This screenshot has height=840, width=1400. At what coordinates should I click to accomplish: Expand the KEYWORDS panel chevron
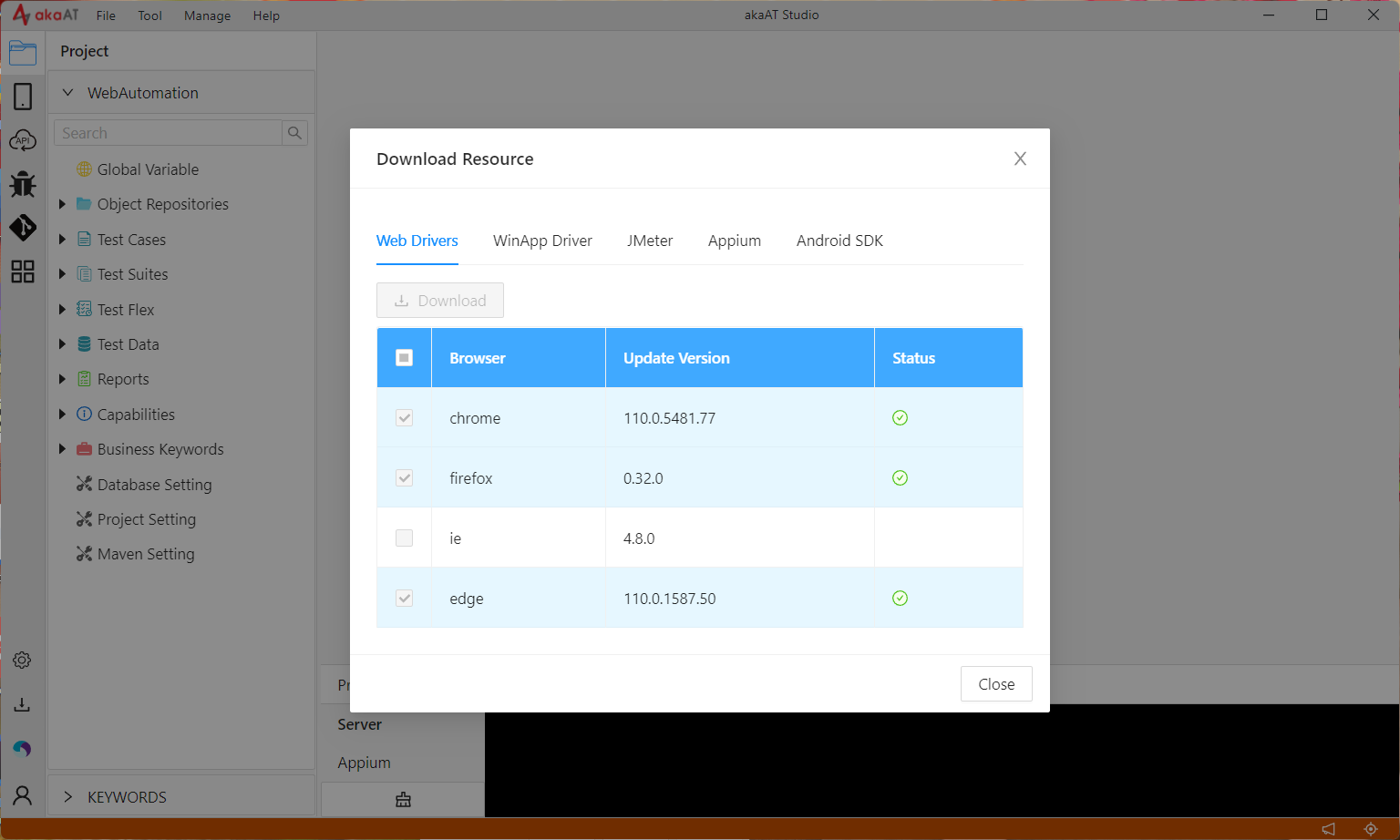coord(67,797)
